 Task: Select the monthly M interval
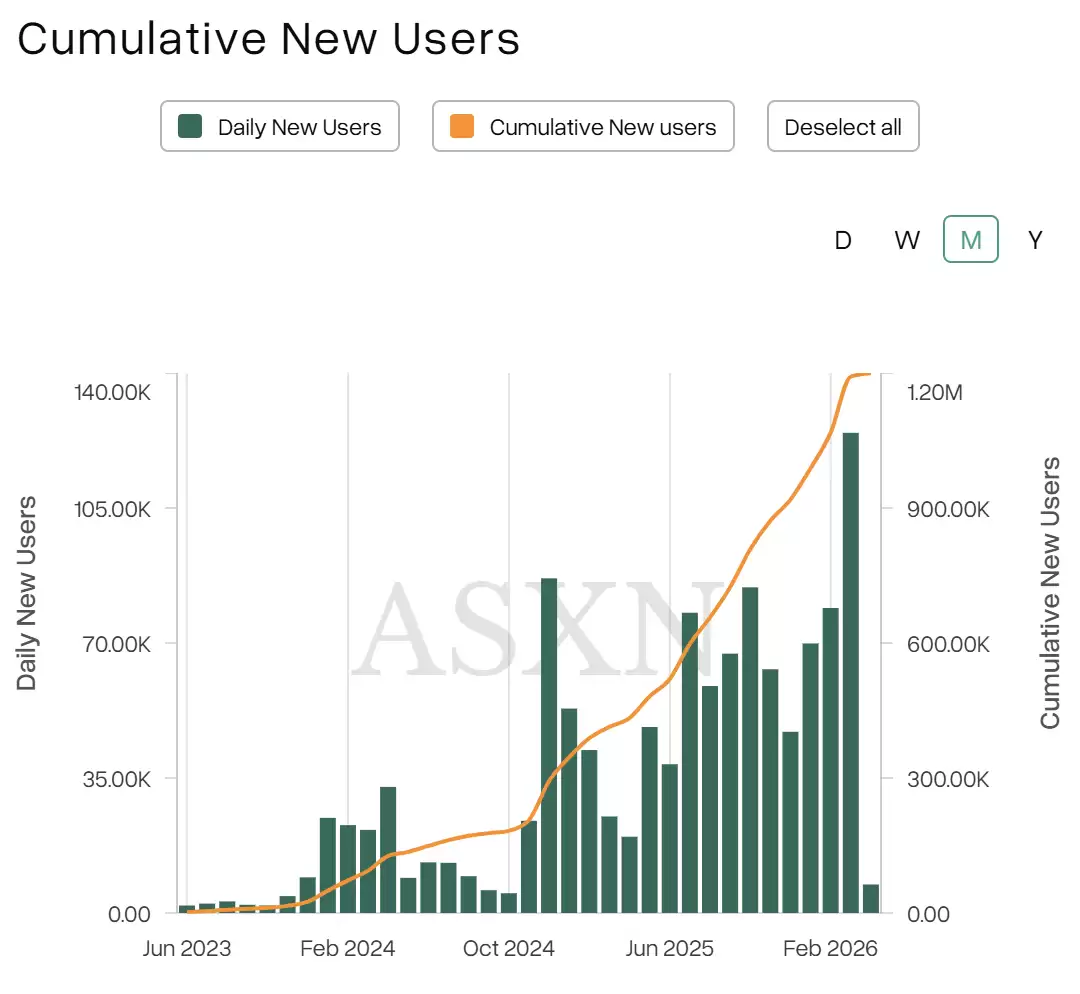[970, 239]
